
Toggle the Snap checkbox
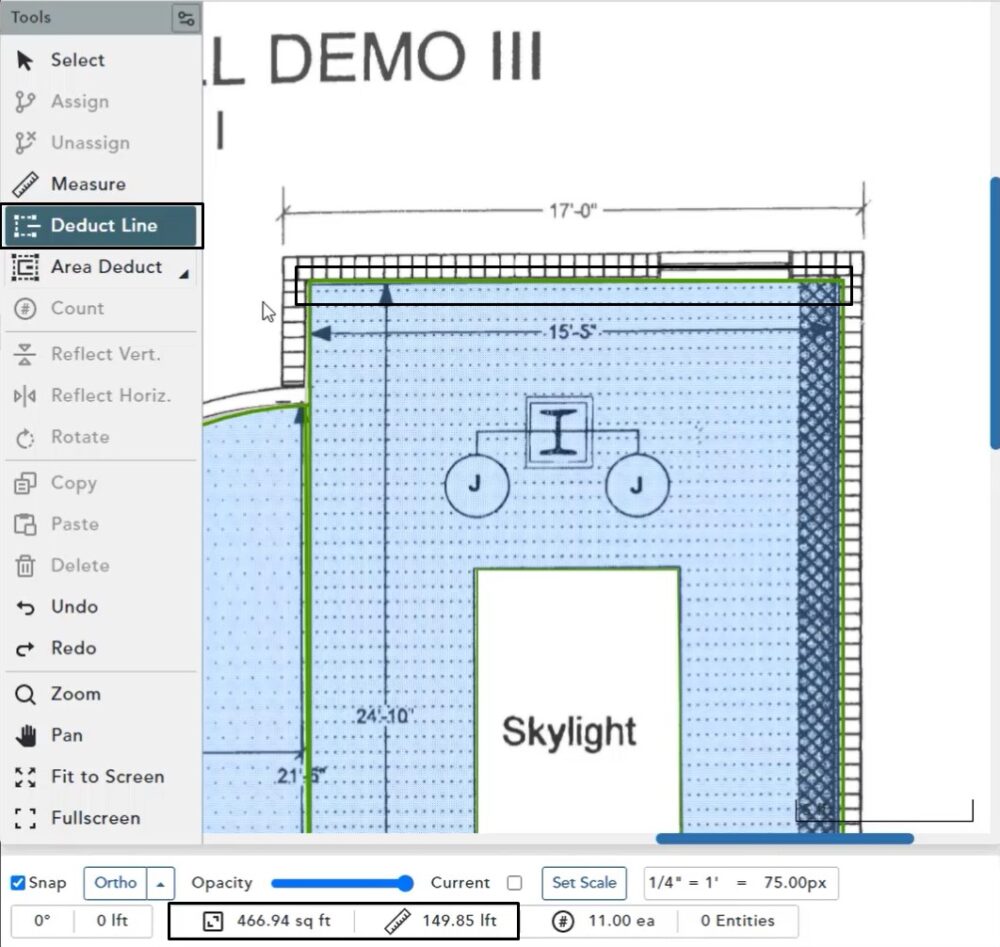(x=18, y=883)
